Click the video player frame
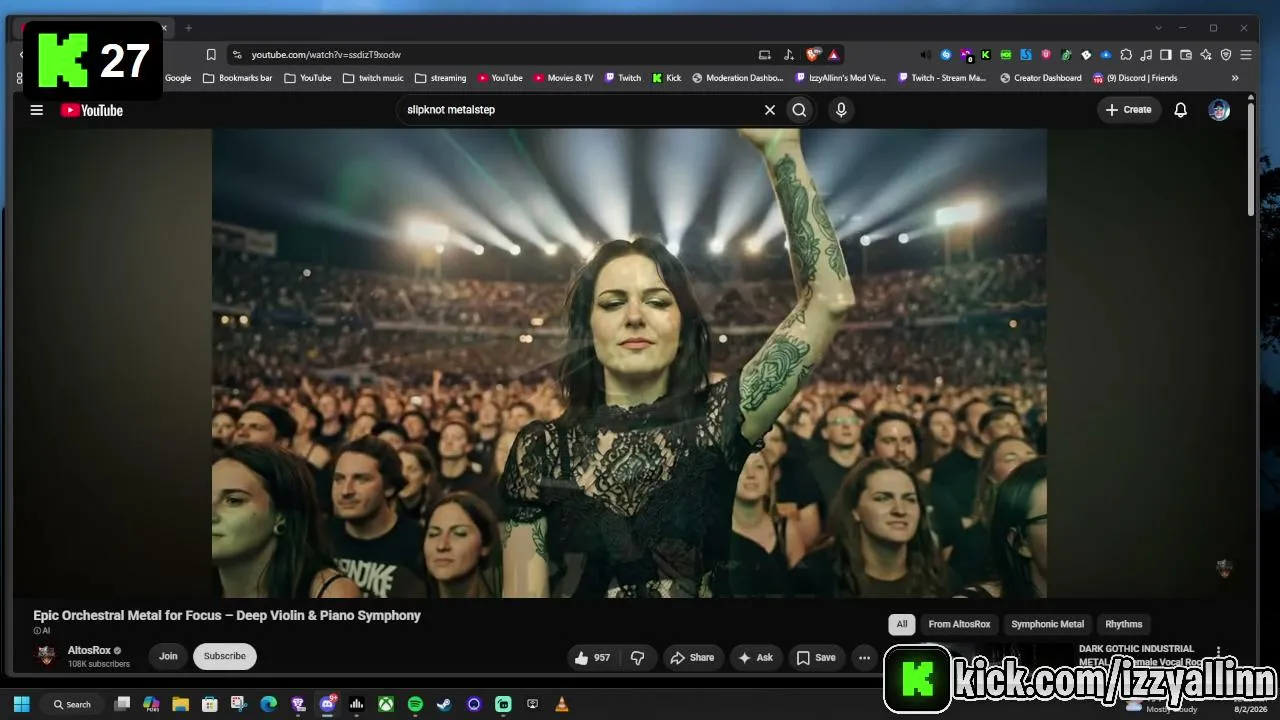 (629, 363)
